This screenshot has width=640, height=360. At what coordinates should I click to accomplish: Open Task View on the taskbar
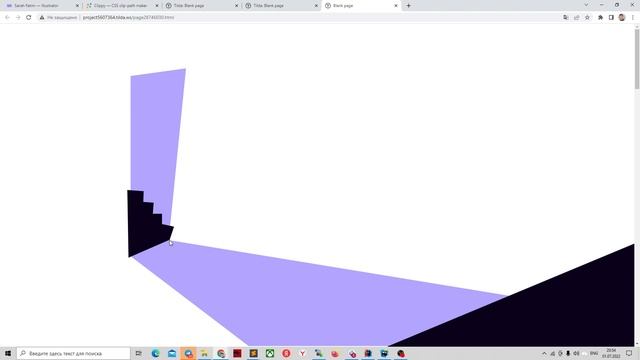tap(139, 353)
